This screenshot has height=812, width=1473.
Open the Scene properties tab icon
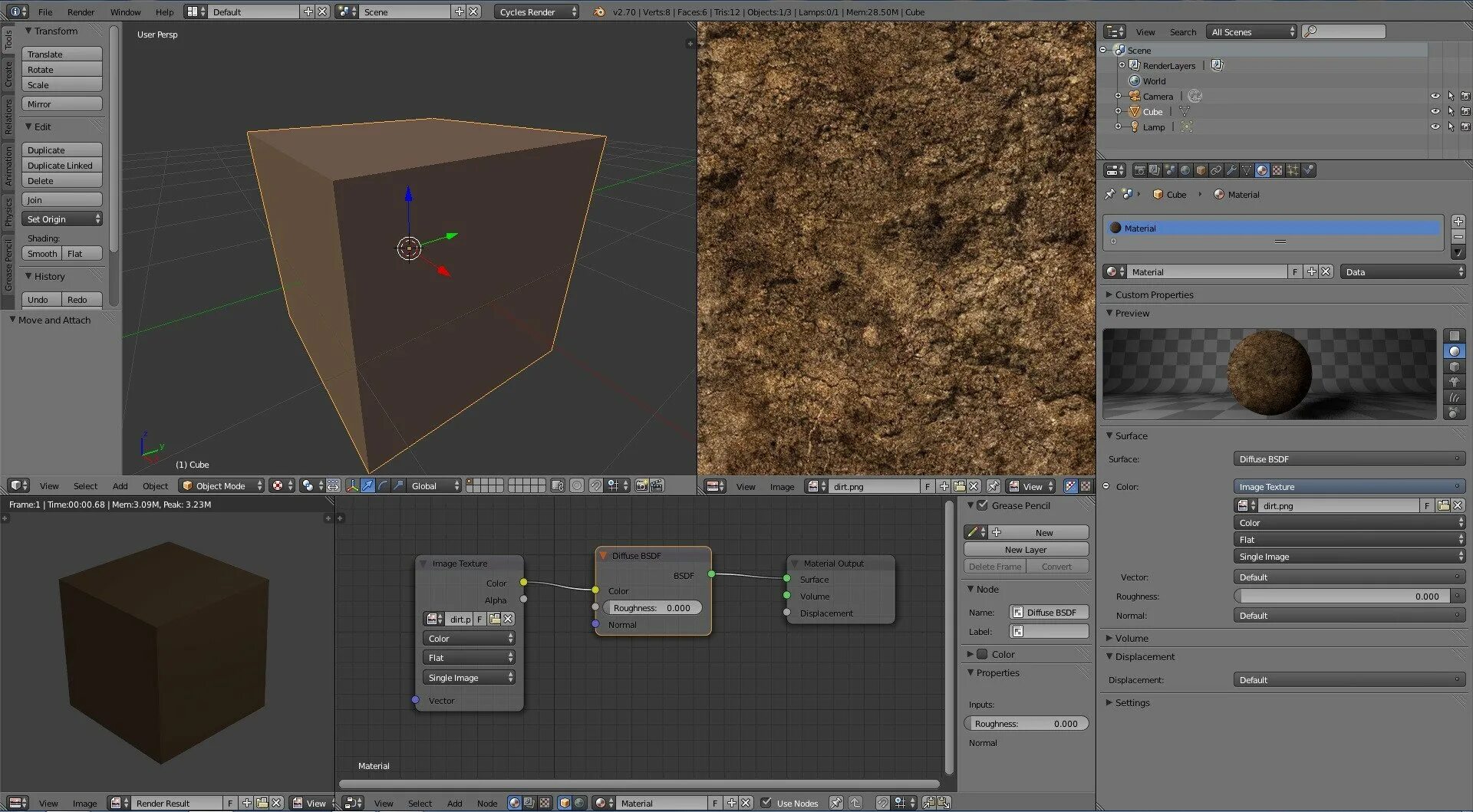pyautogui.click(x=1170, y=170)
